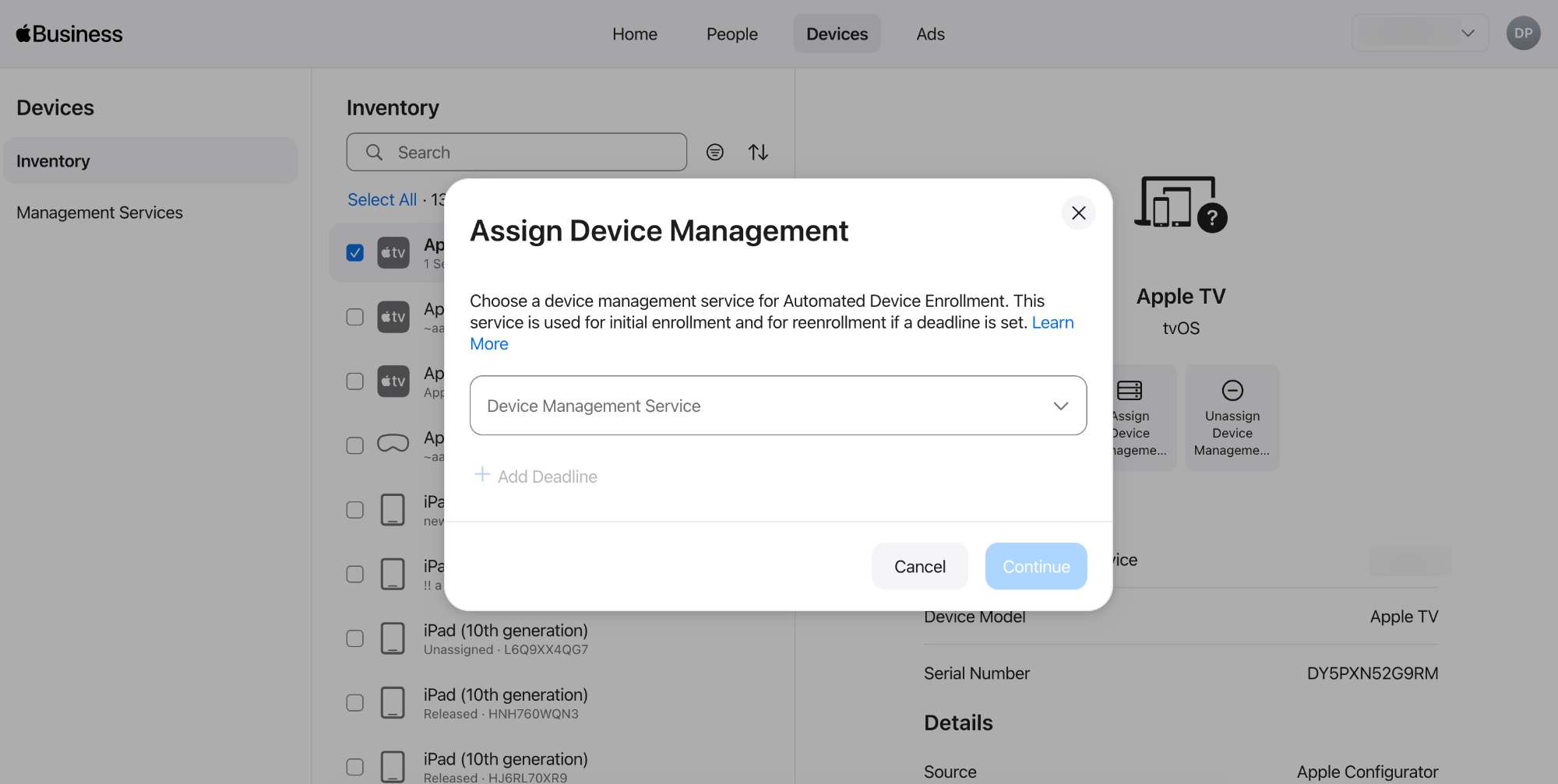Click the Apple Business logo
The width and height of the screenshot is (1558, 784).
[69, 33]
